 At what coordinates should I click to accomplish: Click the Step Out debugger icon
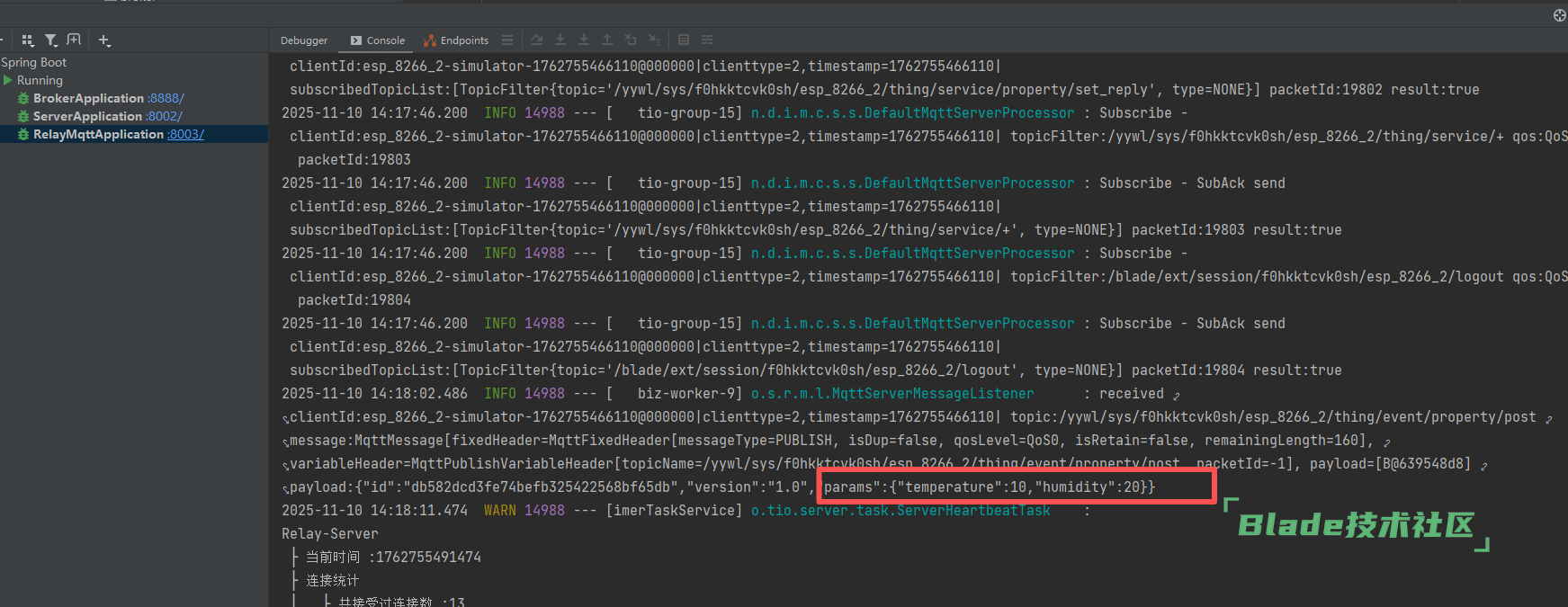coord(607,40)
